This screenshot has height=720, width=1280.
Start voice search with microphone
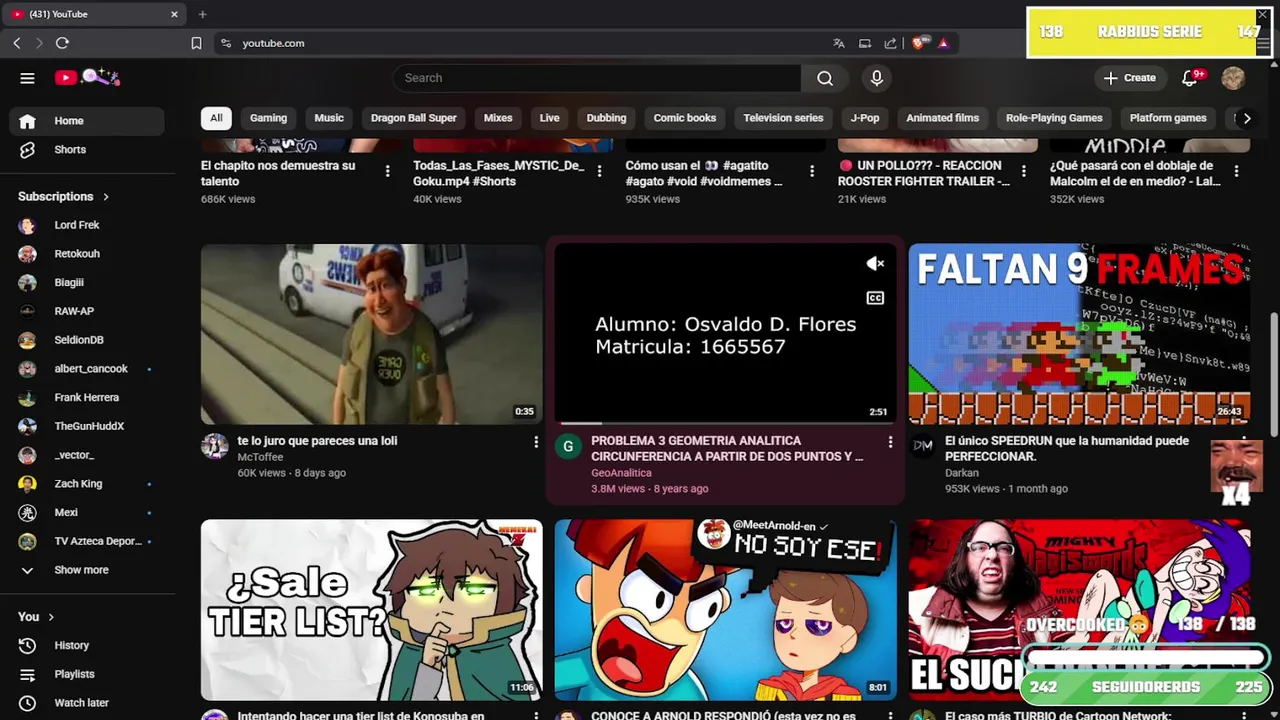click(x=877, y=78)
